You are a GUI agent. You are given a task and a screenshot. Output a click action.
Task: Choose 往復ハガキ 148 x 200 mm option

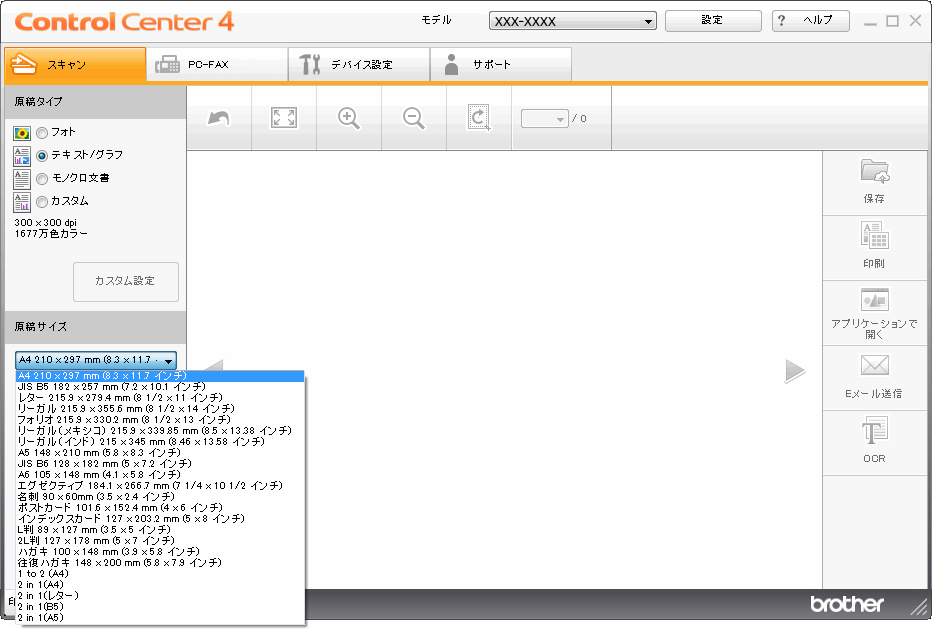(159, 563)
